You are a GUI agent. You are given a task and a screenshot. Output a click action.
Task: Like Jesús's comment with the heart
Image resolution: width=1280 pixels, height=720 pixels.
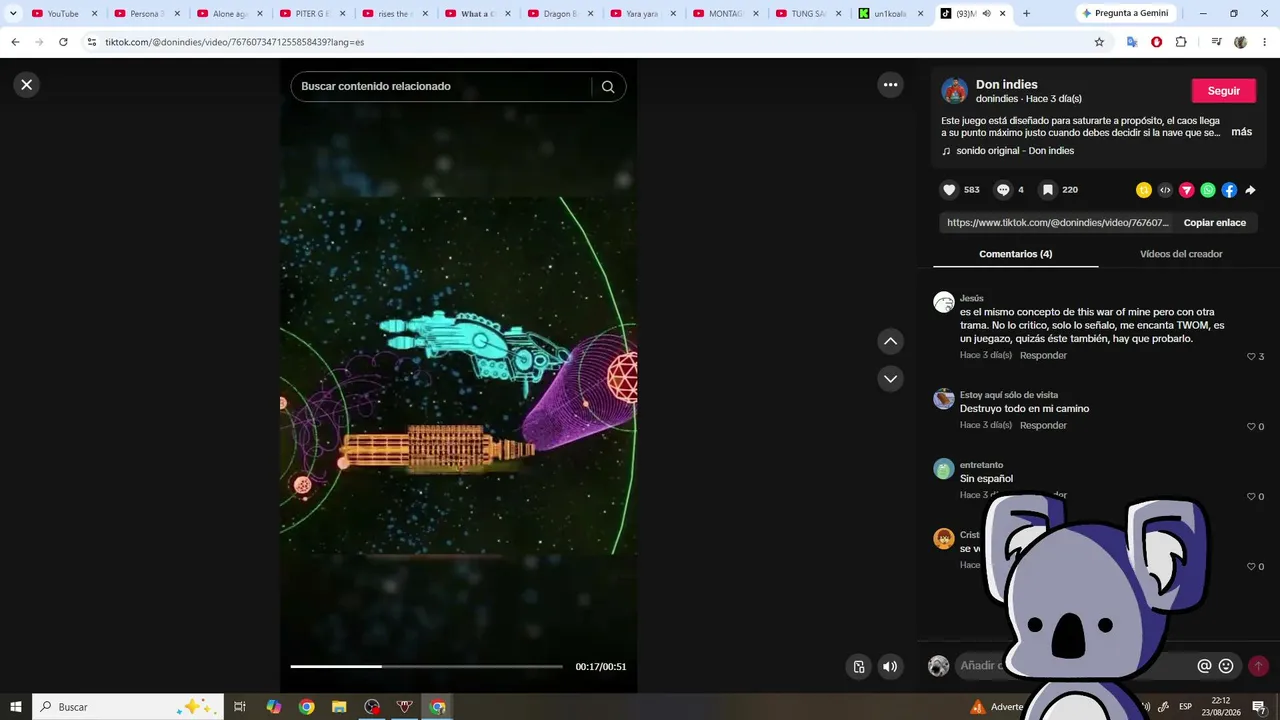pos(1251,356)
